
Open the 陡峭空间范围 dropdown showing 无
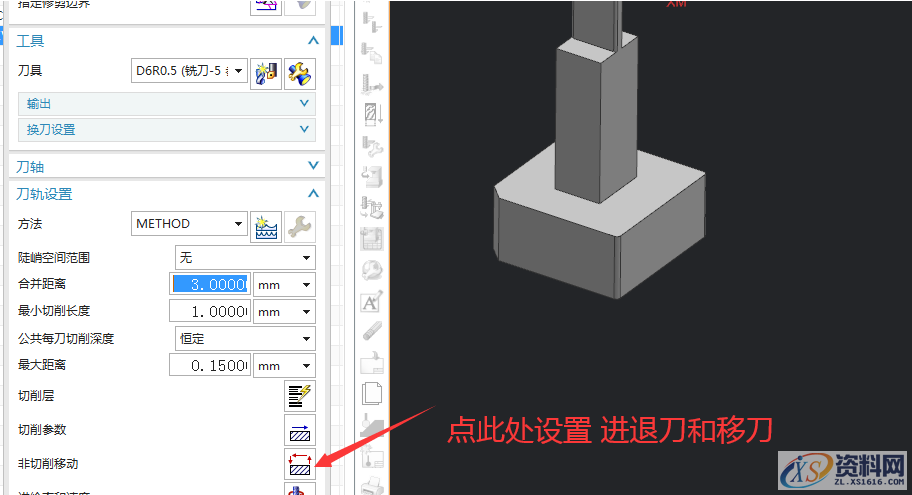(245, 258)
